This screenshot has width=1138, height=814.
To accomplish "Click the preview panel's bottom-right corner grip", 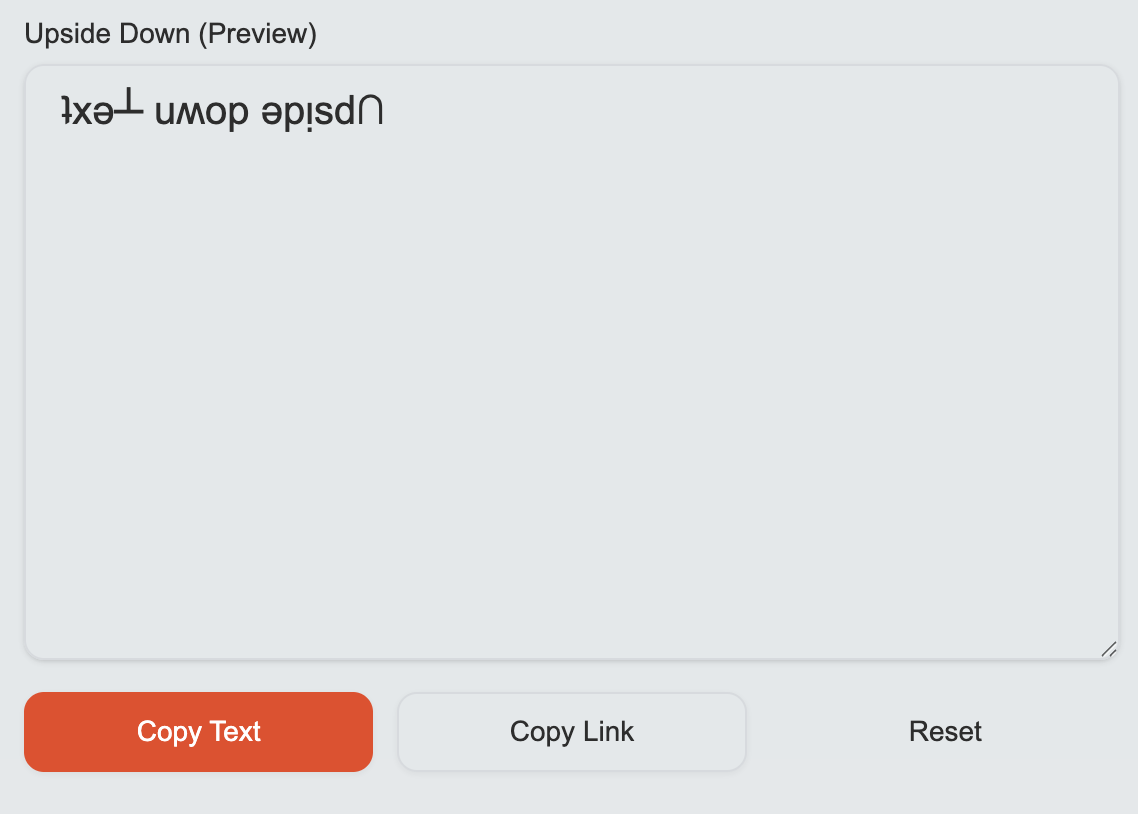I will pyautogui.click(x=1106, y=650).
